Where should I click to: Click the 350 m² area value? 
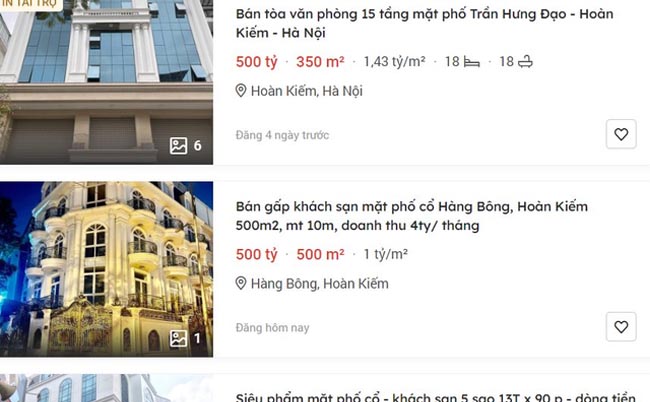(x=320, y=62)
